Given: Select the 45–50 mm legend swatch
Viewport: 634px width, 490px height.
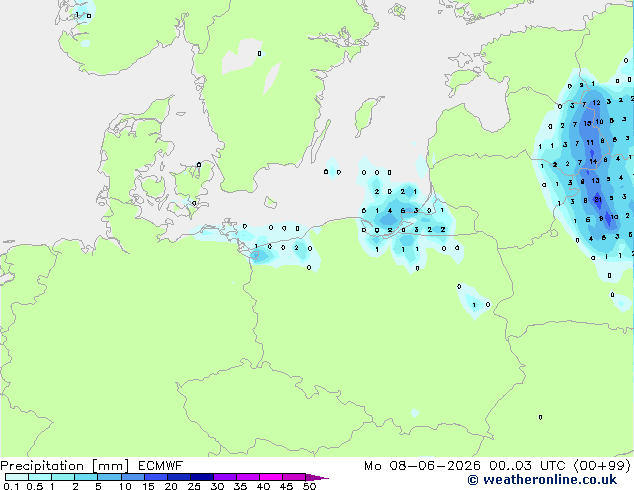Looking at the screenshot, I should pyautogui.click(x=294, y=477).
